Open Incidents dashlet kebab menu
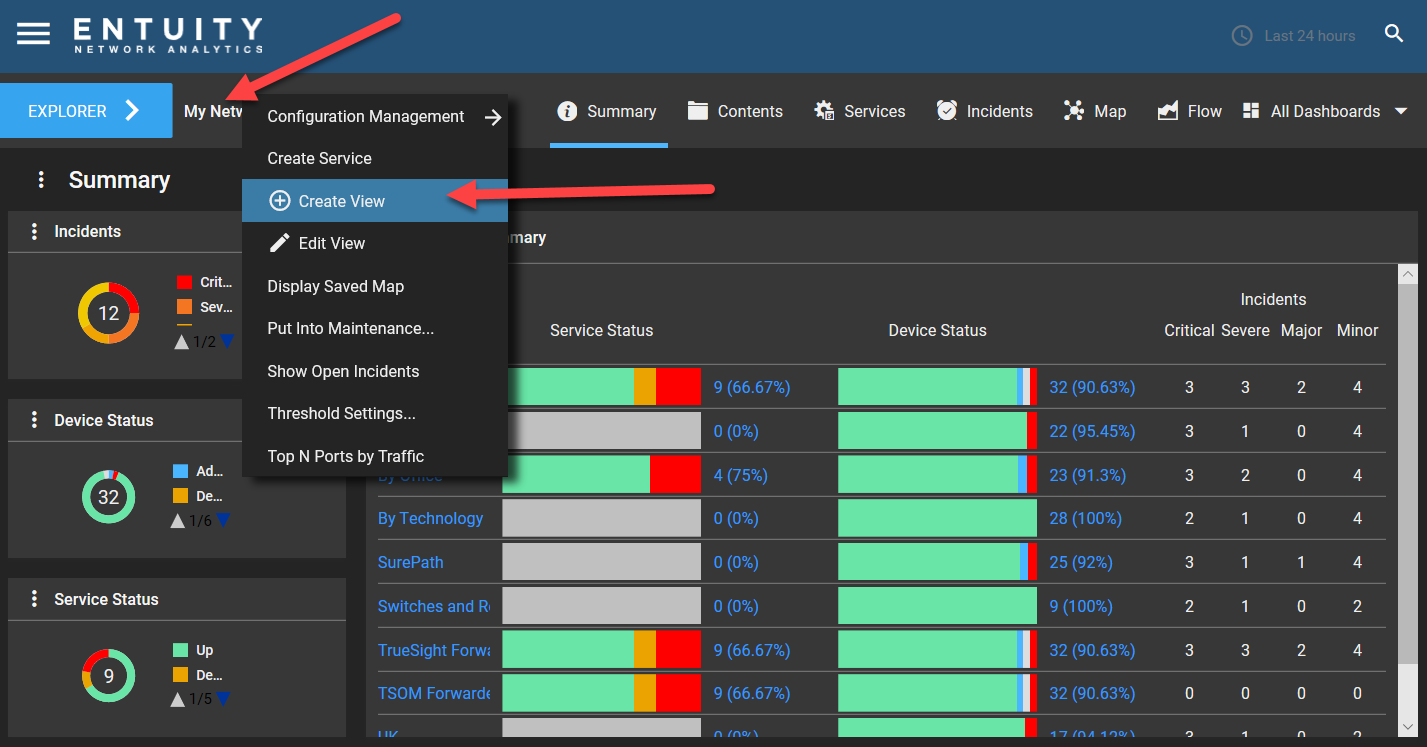 (34, 231)
